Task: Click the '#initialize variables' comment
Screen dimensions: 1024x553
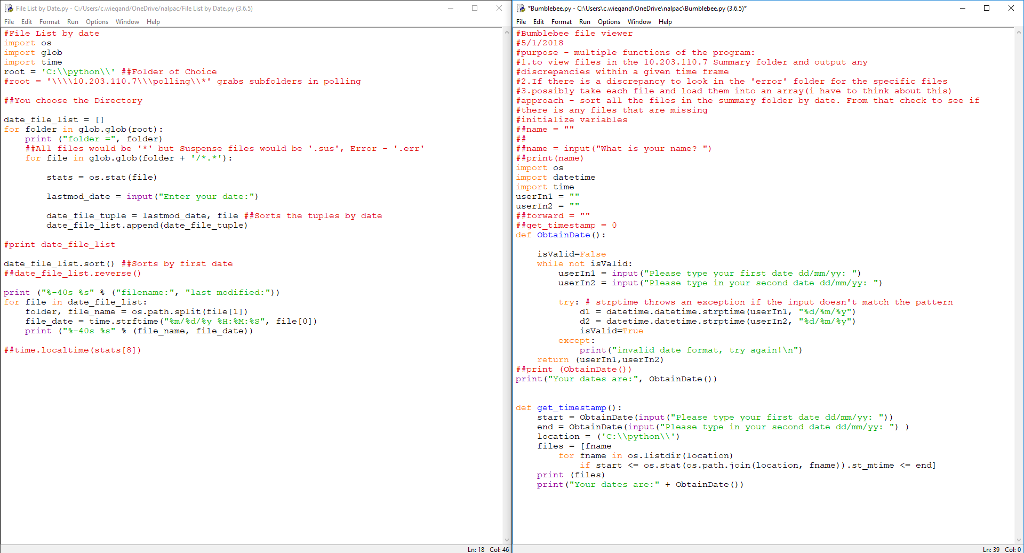Action: (571, 119)
